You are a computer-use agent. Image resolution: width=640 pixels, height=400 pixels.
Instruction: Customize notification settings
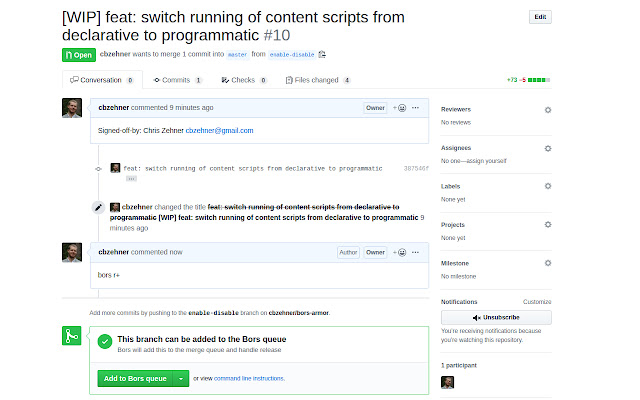coord(537,302)
